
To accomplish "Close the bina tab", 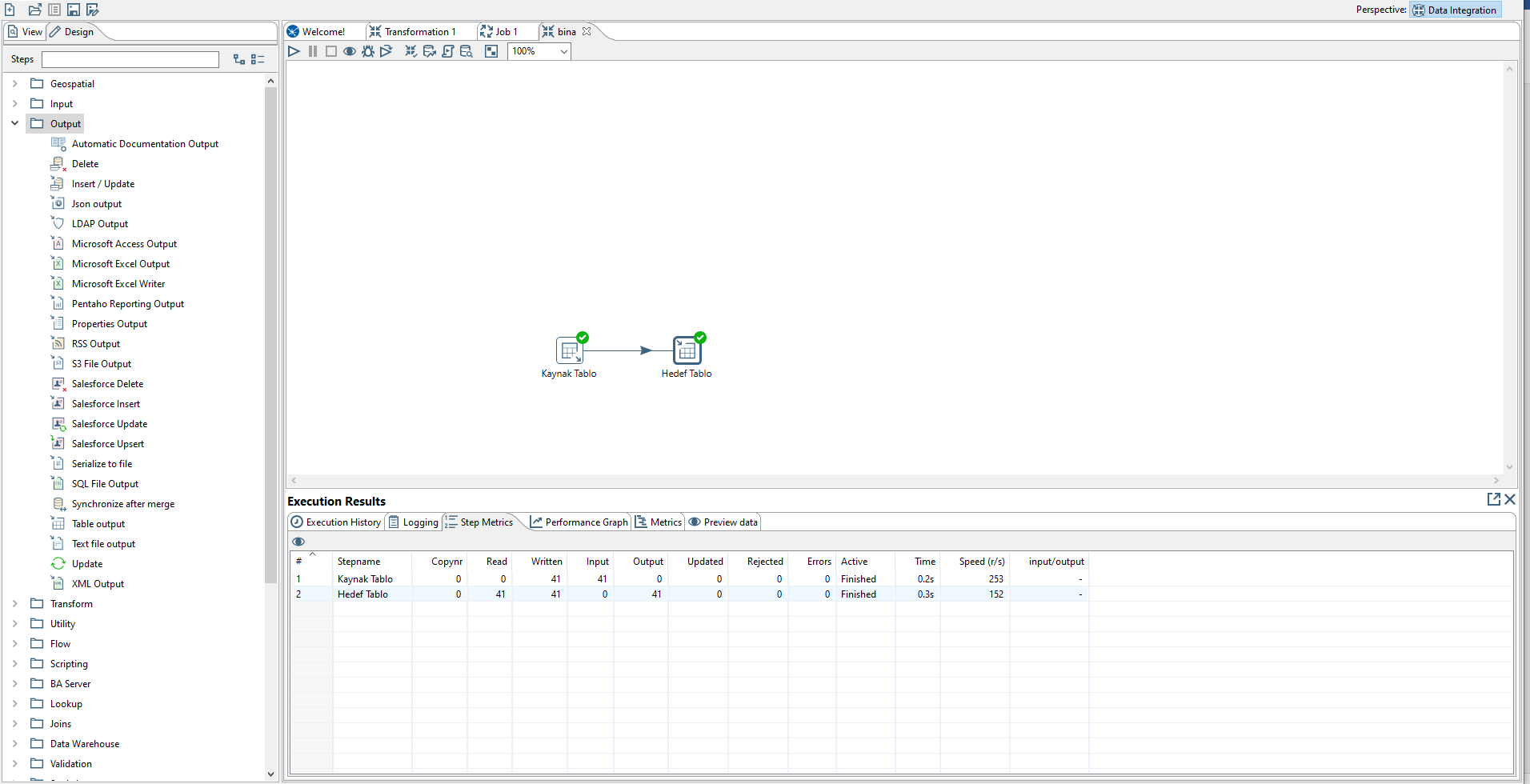I will 587,32.
